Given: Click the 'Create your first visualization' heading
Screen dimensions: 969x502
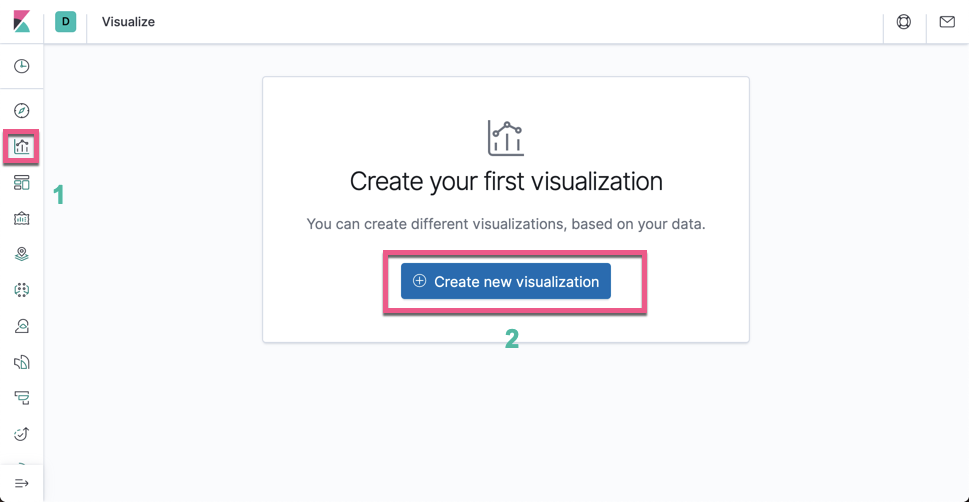Looking at the screenshot, I should [x=506, y=182].
